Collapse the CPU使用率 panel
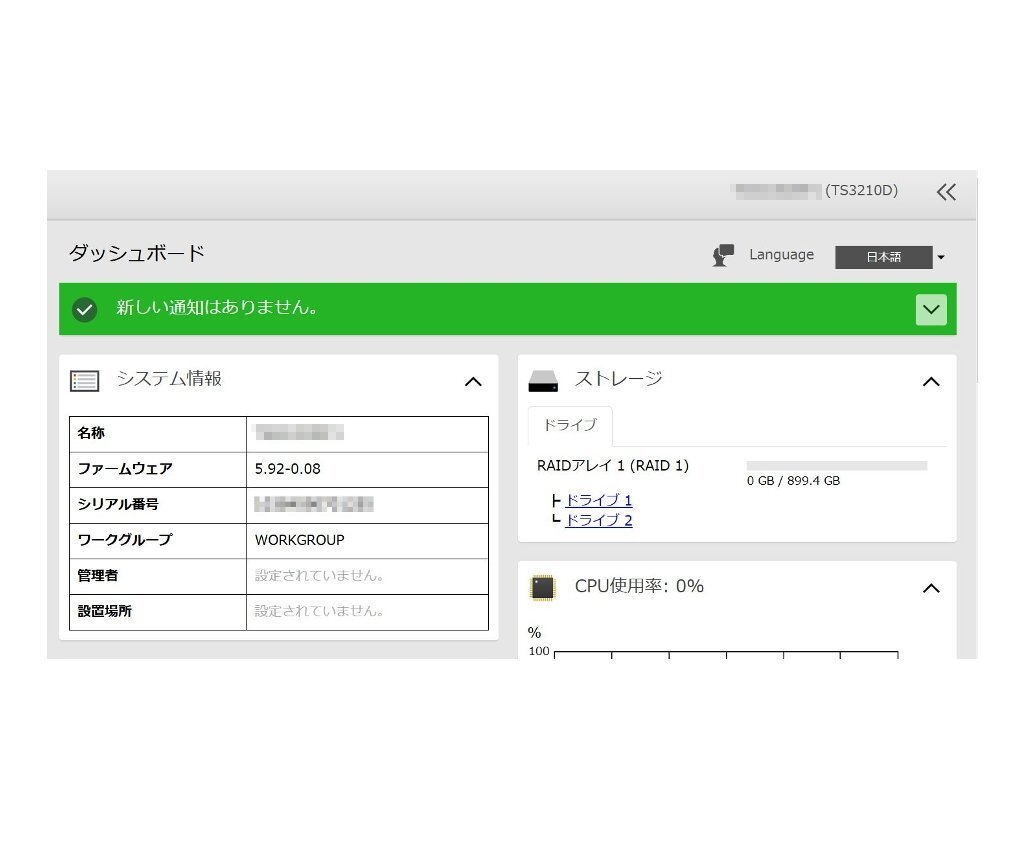 coord(931,588)
